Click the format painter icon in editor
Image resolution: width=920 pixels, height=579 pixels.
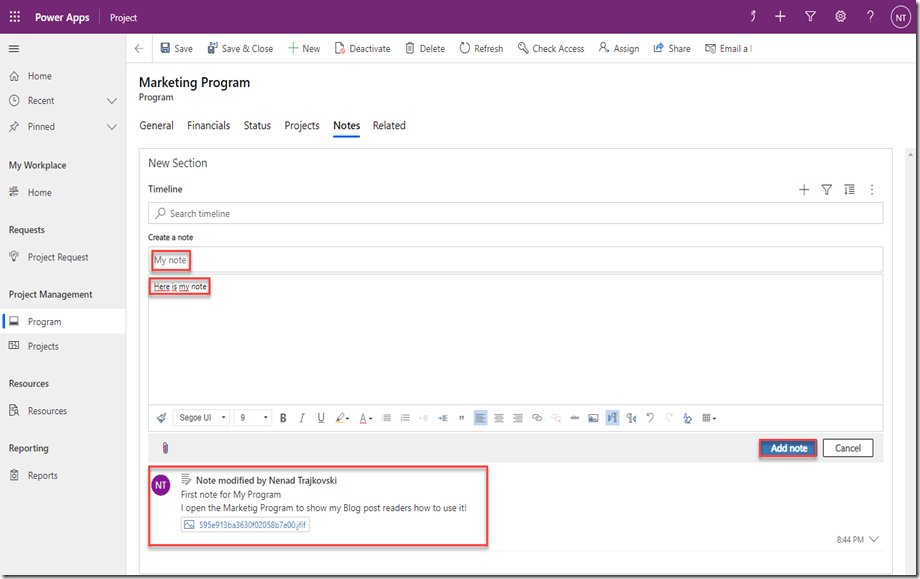pos(162,418)
